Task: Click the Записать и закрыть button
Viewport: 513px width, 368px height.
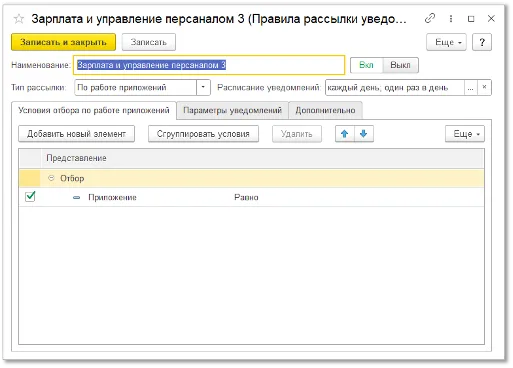Action: (x=63, y=42)
